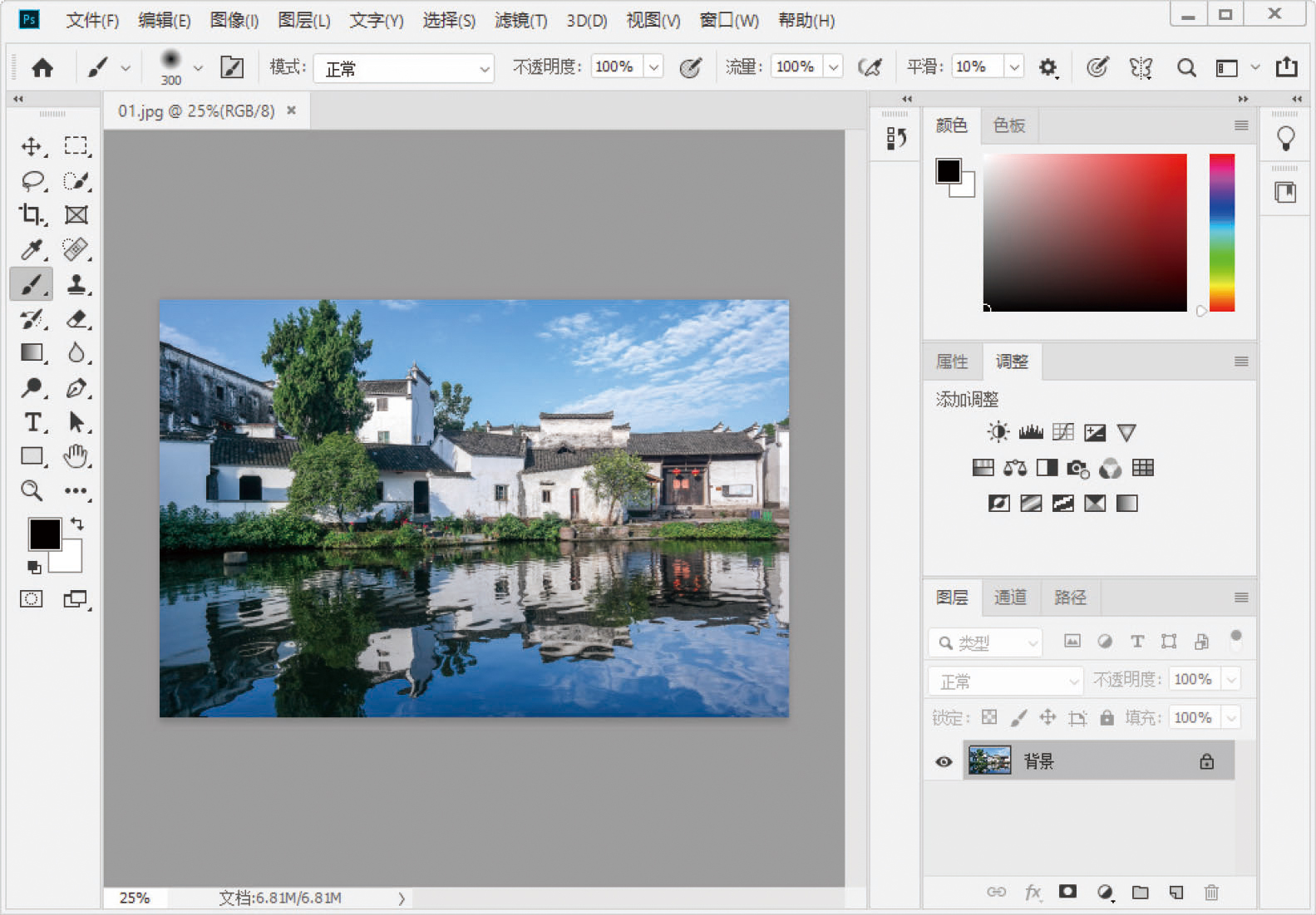Click the 25% zoom level field
This screenshot has width=1316, height=915.
[x=135, y=898]
